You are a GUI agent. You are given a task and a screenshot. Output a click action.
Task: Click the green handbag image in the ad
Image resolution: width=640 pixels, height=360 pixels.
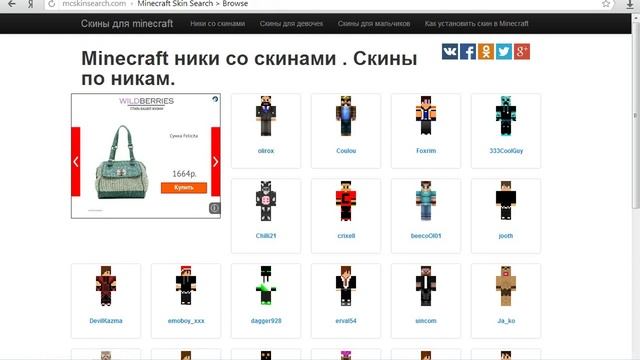(x=122, y=162)
